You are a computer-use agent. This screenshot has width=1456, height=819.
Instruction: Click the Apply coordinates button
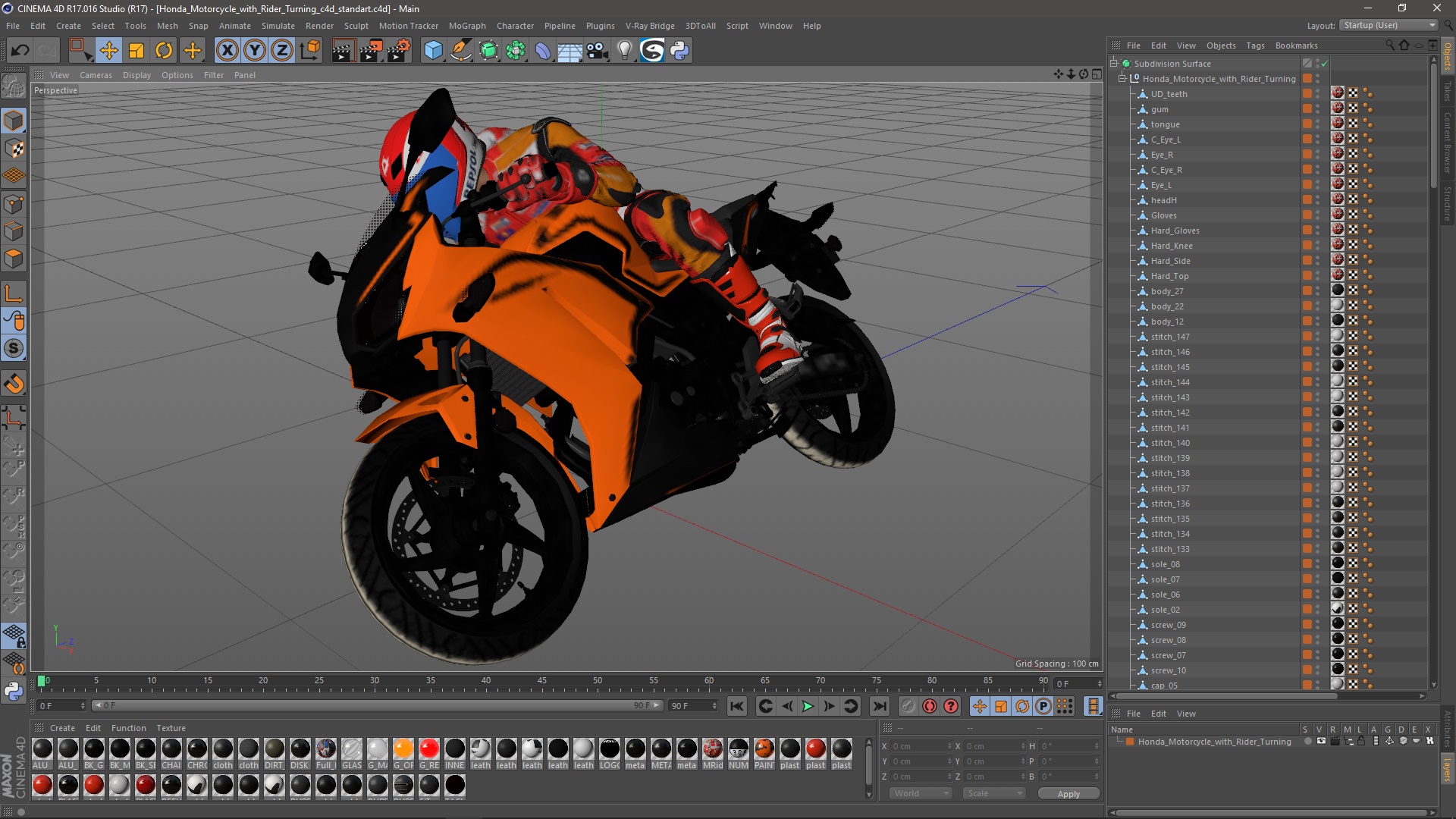tap(1068, 794)
